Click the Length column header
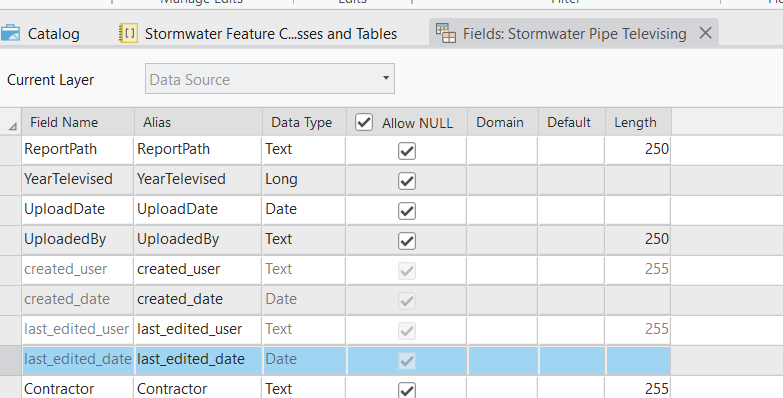 [x=638, y=122]
